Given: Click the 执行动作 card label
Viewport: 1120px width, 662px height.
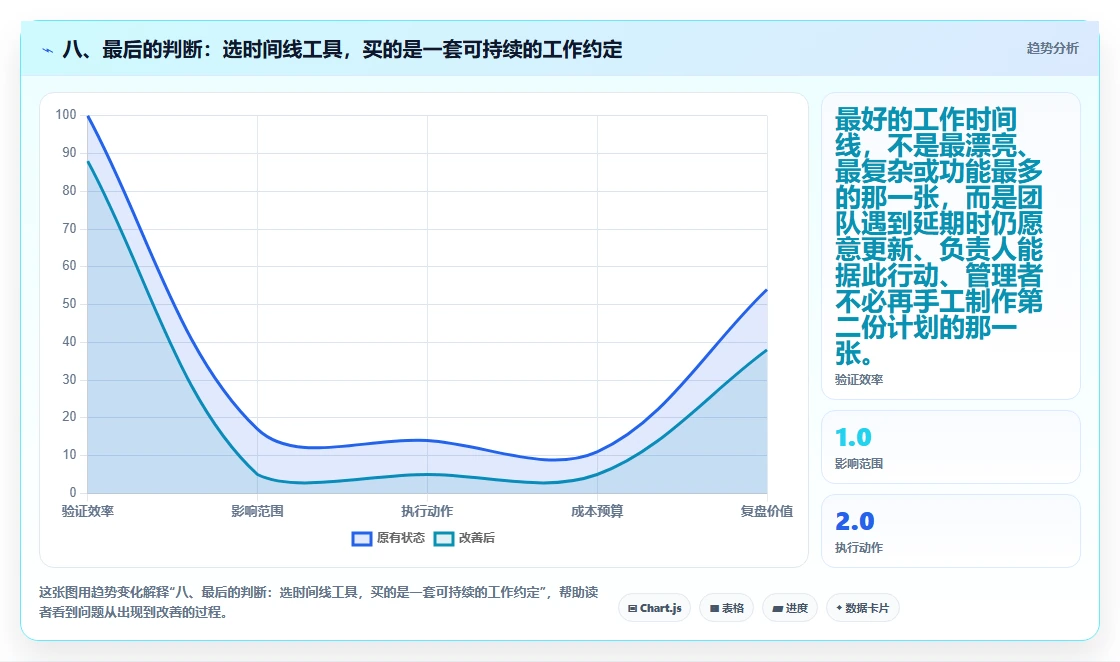Looking at the screenshot, I should pos(859,548).
